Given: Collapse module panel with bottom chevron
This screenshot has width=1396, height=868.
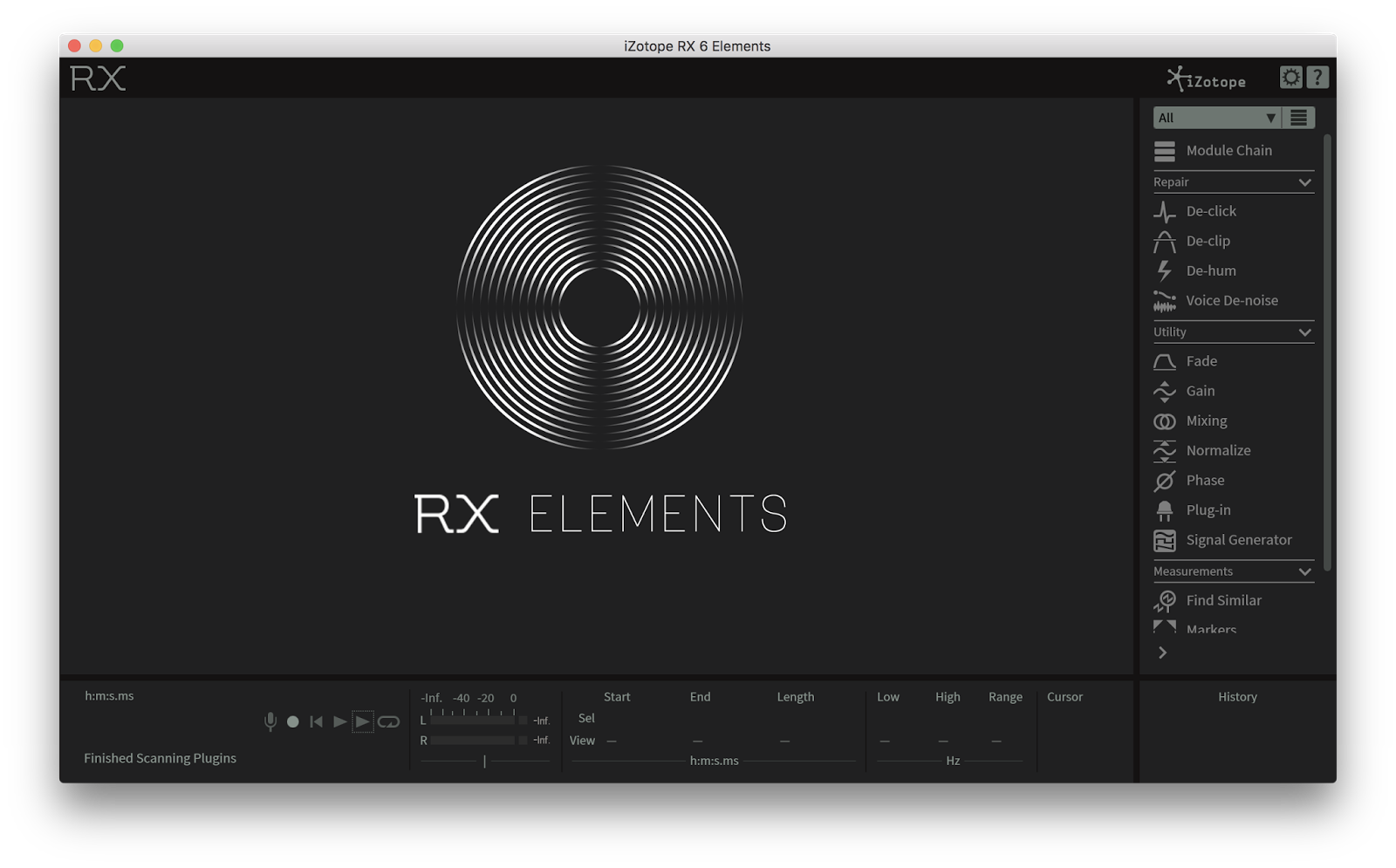Looking at the screenshot, I should pyautogui.click(x=1162, y=653).
